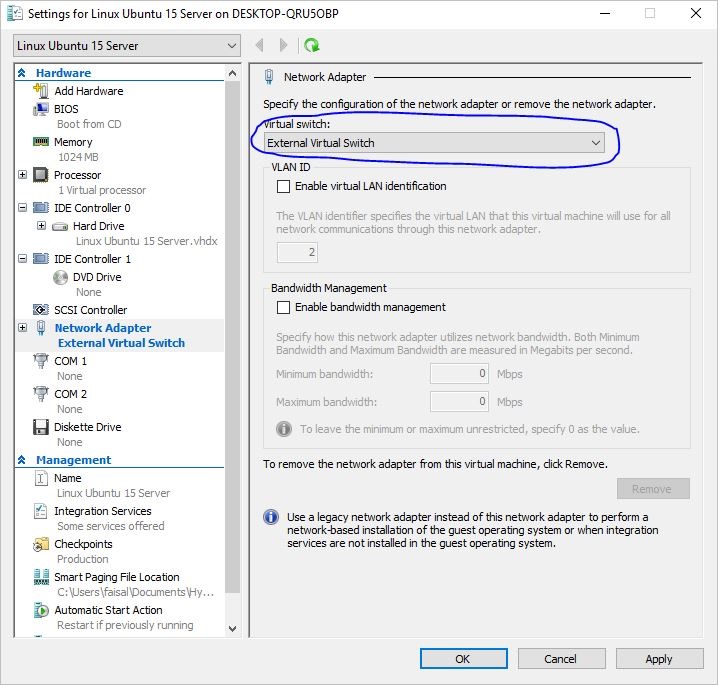Select Integration Services in Management list
Screen dimensions: 718x685
pos(102,511)
